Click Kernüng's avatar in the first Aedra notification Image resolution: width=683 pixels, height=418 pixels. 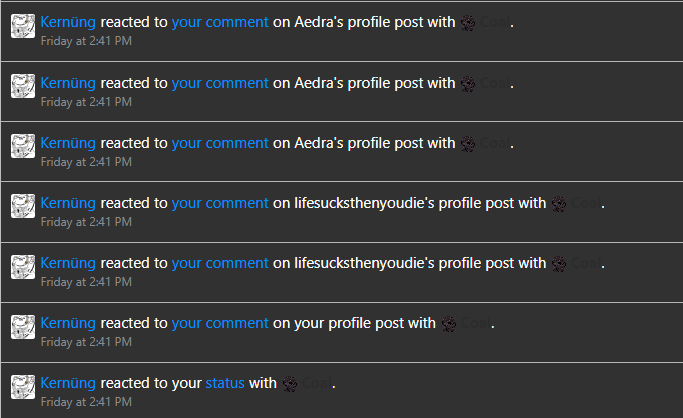23,27
